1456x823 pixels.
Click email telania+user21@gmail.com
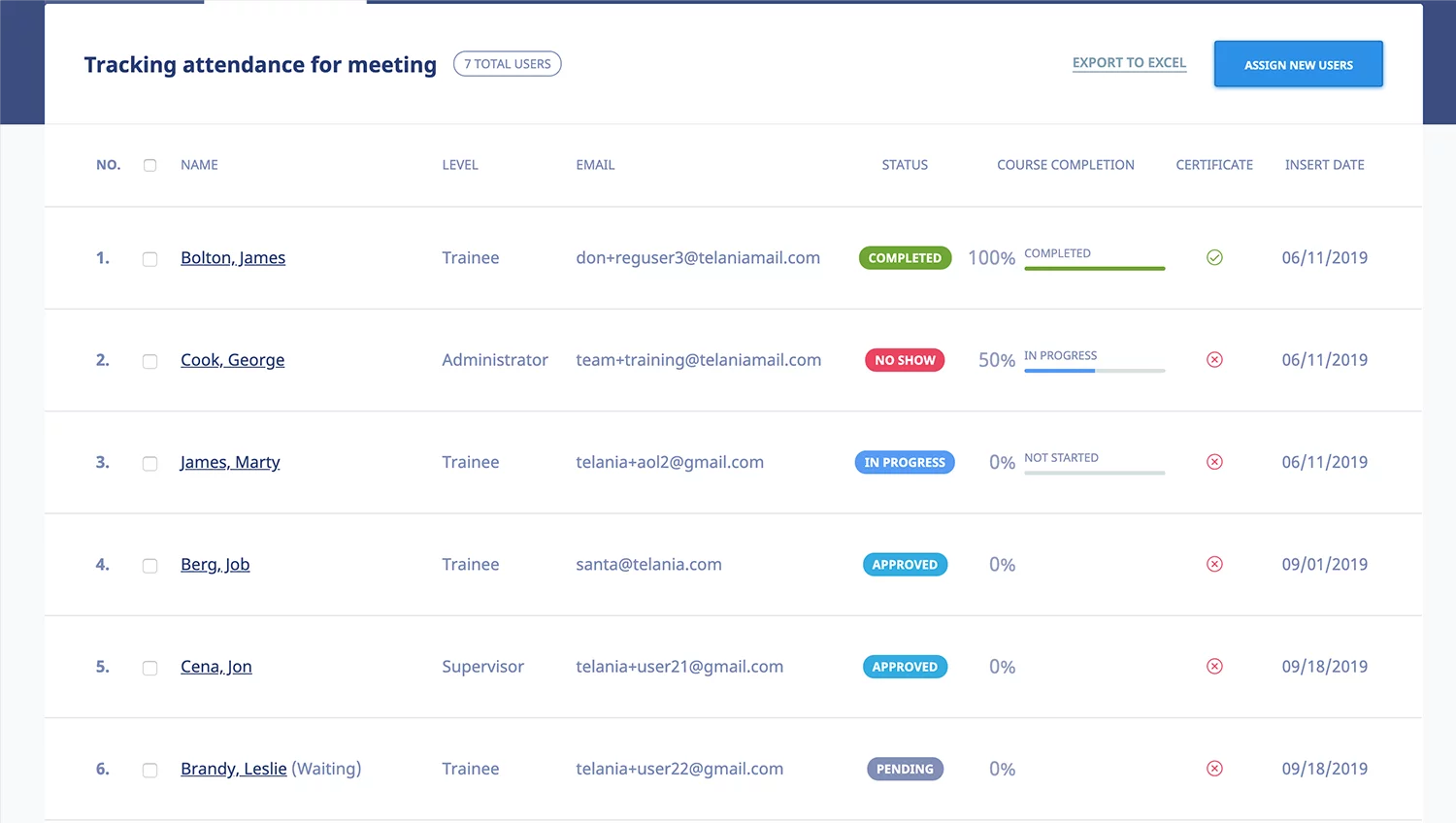pyautogui.click(x=679, y=667)
